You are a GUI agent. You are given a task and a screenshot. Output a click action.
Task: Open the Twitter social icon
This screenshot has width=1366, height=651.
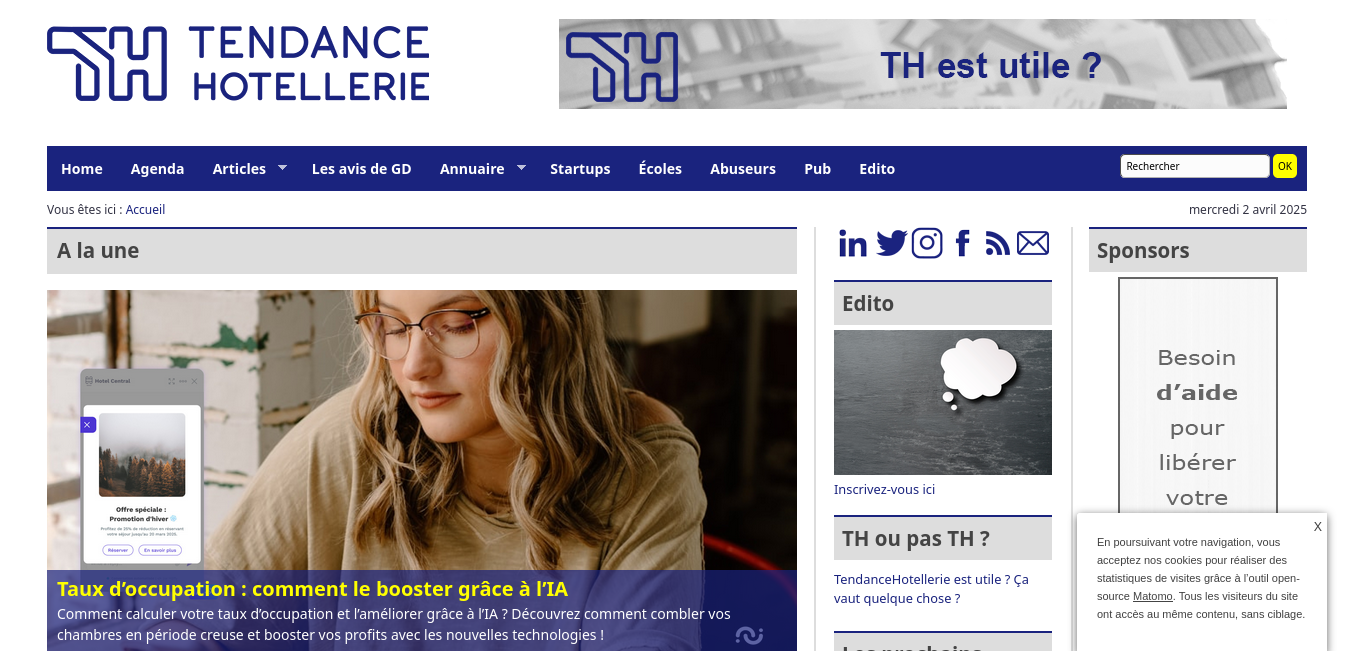891,243
